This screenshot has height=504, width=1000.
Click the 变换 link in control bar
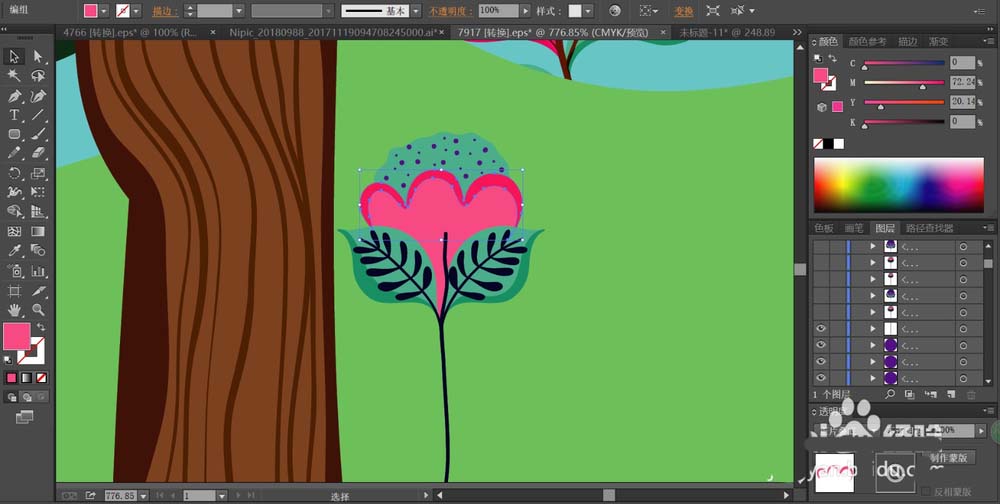pos(683,11)
